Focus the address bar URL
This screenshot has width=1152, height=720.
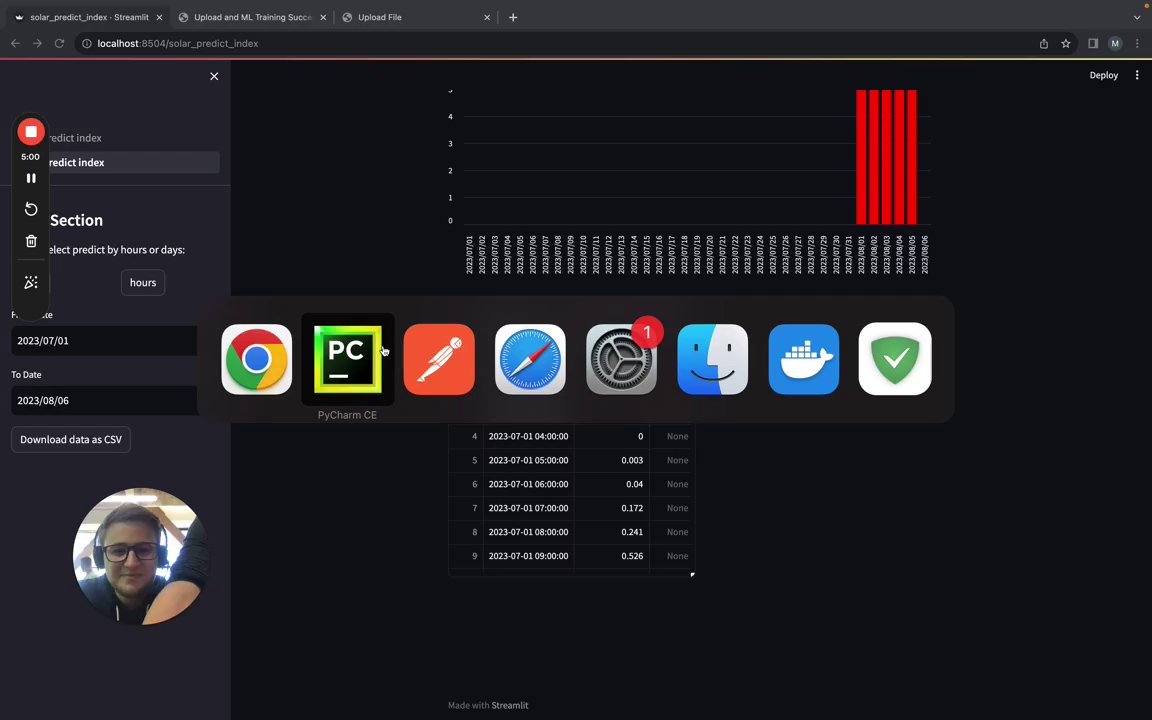(178, 43)
